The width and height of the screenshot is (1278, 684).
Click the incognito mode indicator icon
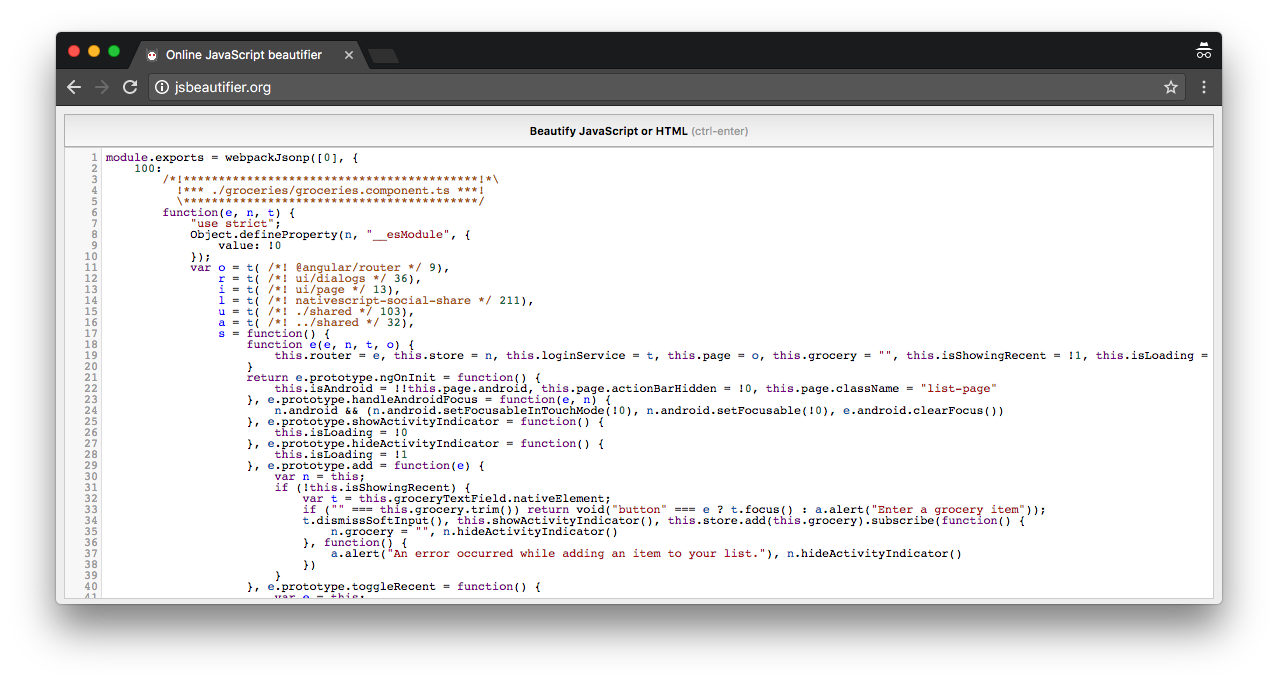point(1203,51)
